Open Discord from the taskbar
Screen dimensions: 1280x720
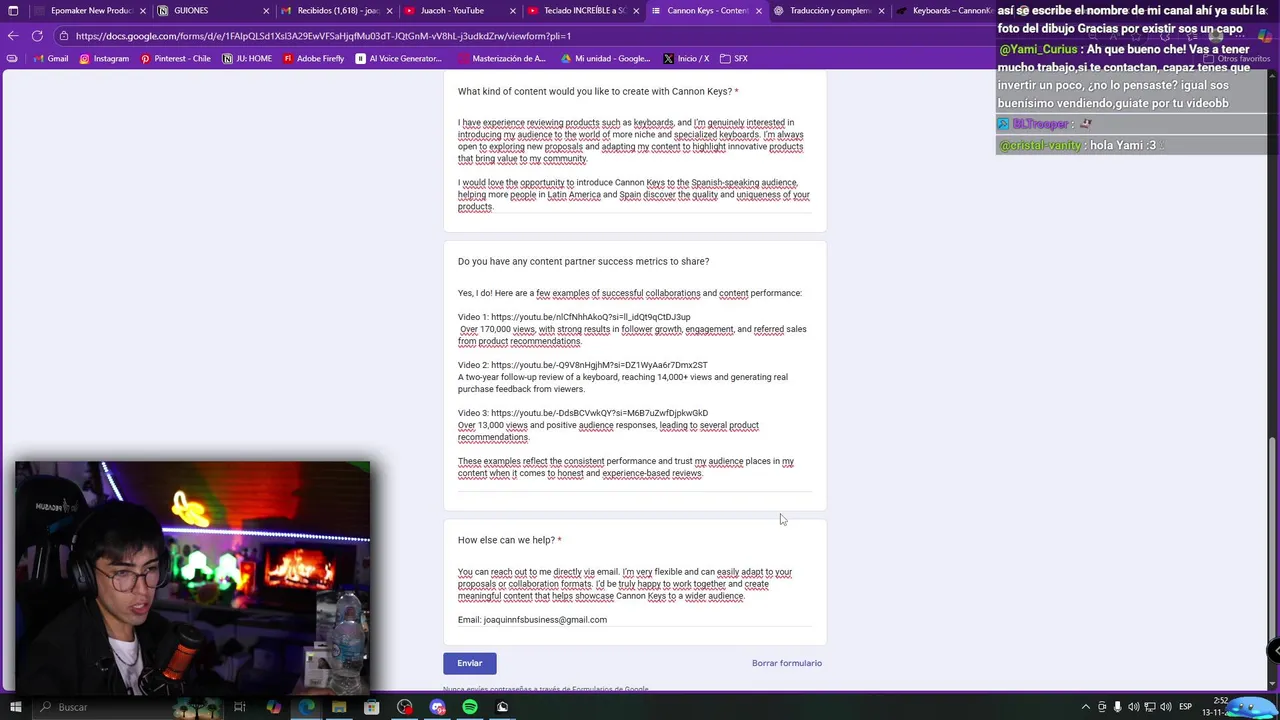[437, 707]
